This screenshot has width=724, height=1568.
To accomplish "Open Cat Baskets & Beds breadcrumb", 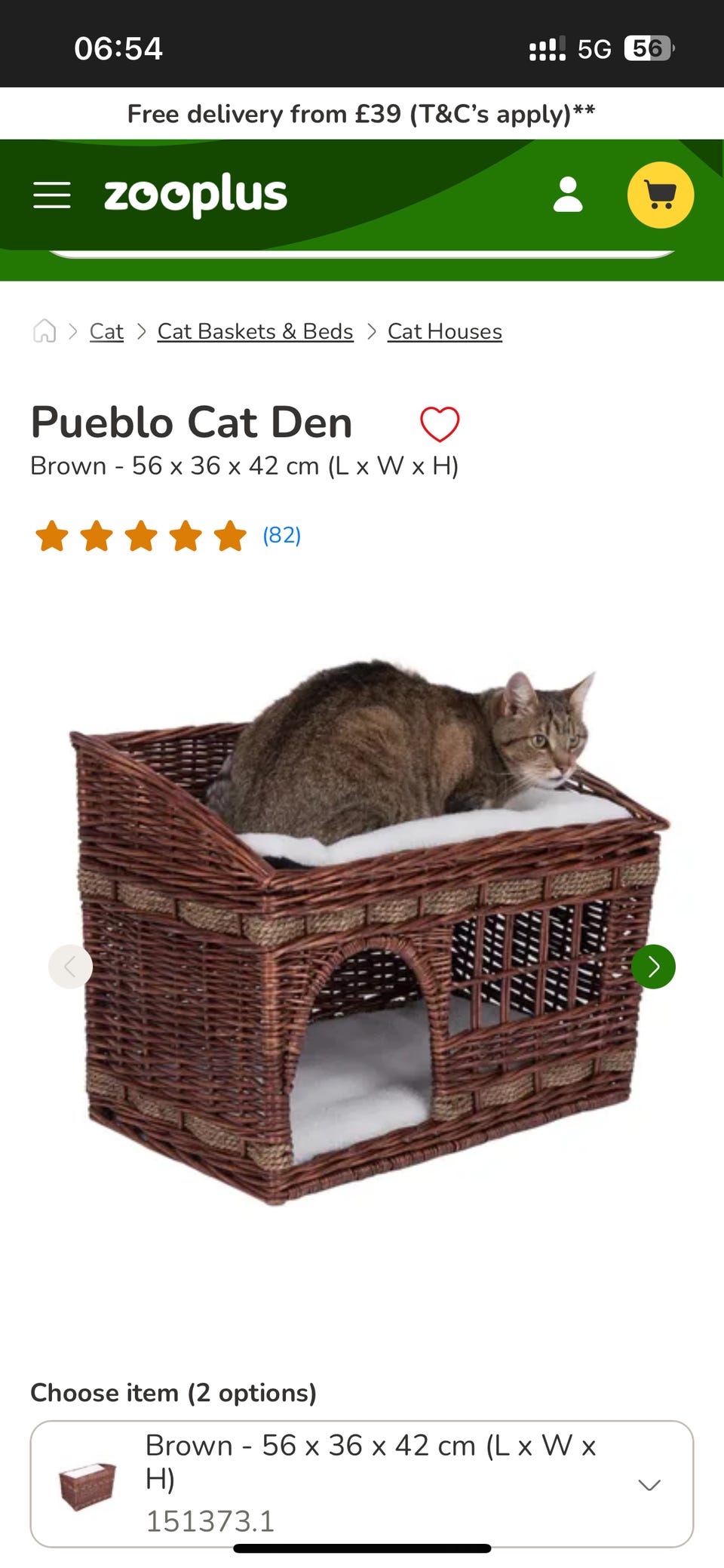I will 255,331.
